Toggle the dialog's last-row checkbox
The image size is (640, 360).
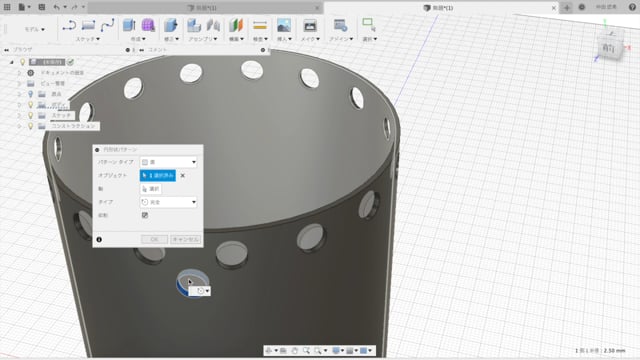tap(145, 215)
